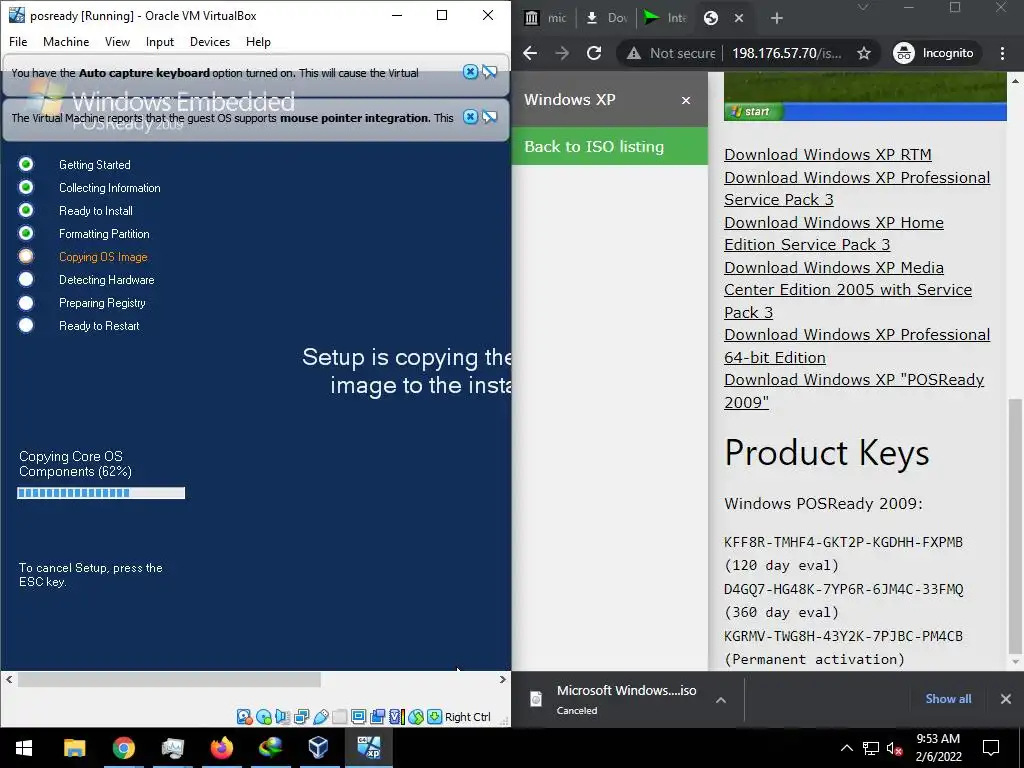The image size is (1024, 768).
Task: Open VirtualBox View menu
Action: 118,42
